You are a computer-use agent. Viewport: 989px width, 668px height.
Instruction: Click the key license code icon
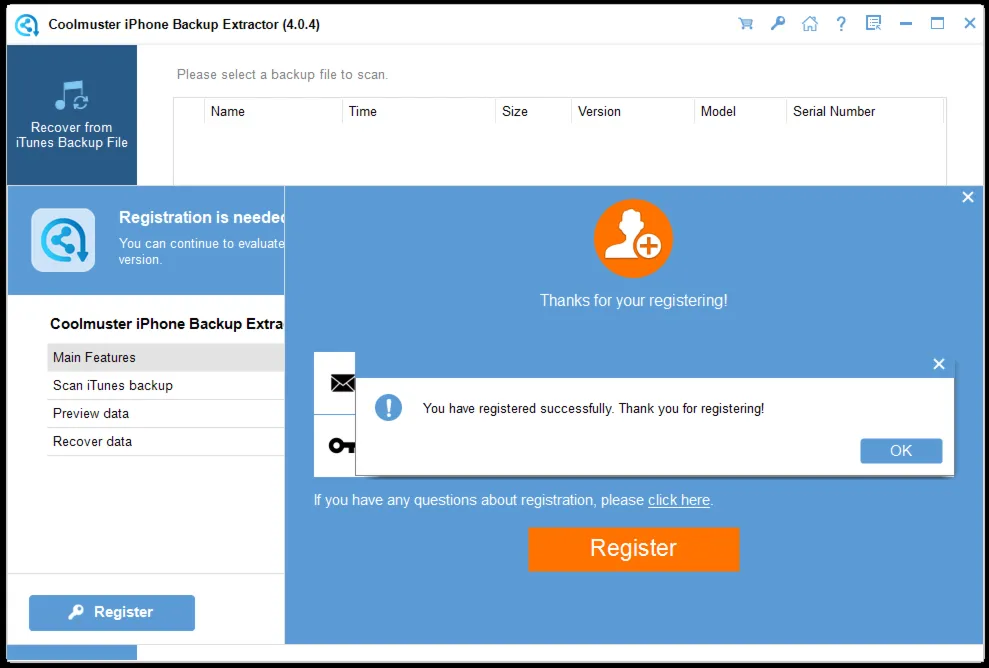coord(342,446)
